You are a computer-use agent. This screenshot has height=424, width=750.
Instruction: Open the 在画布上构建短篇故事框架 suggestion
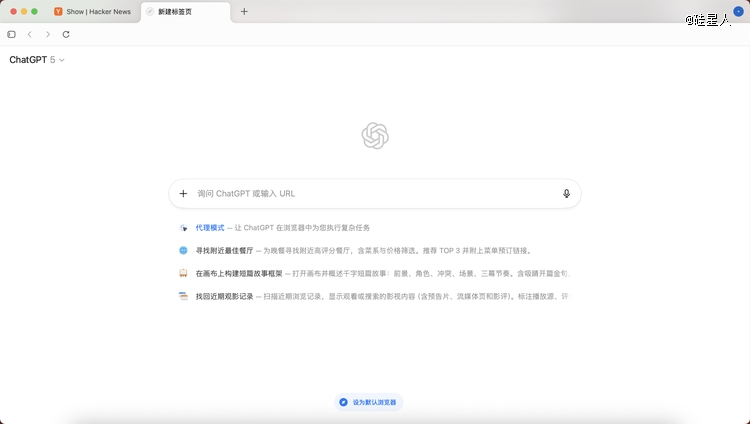point(238,273)
